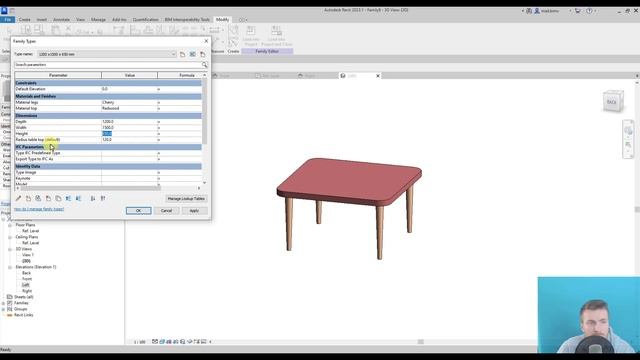The width and height of the screenshot is (640, 360).
Task: Switch to the Insert ribbon tab
Action: click(x=42, y=20)
